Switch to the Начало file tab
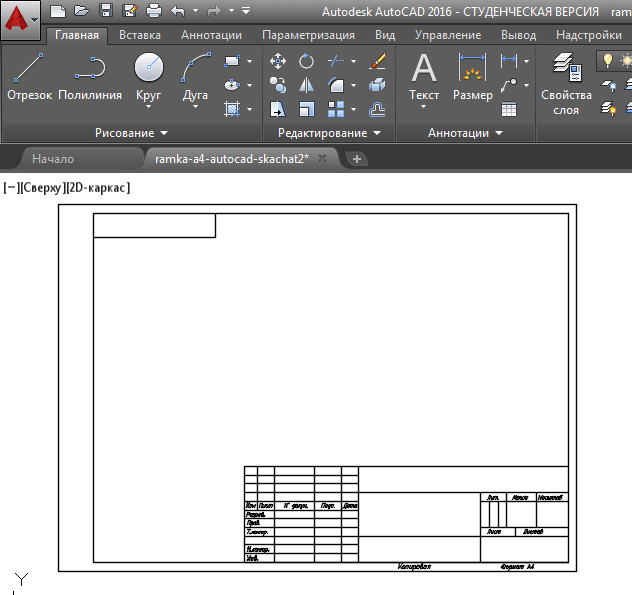 click(53, 158)
